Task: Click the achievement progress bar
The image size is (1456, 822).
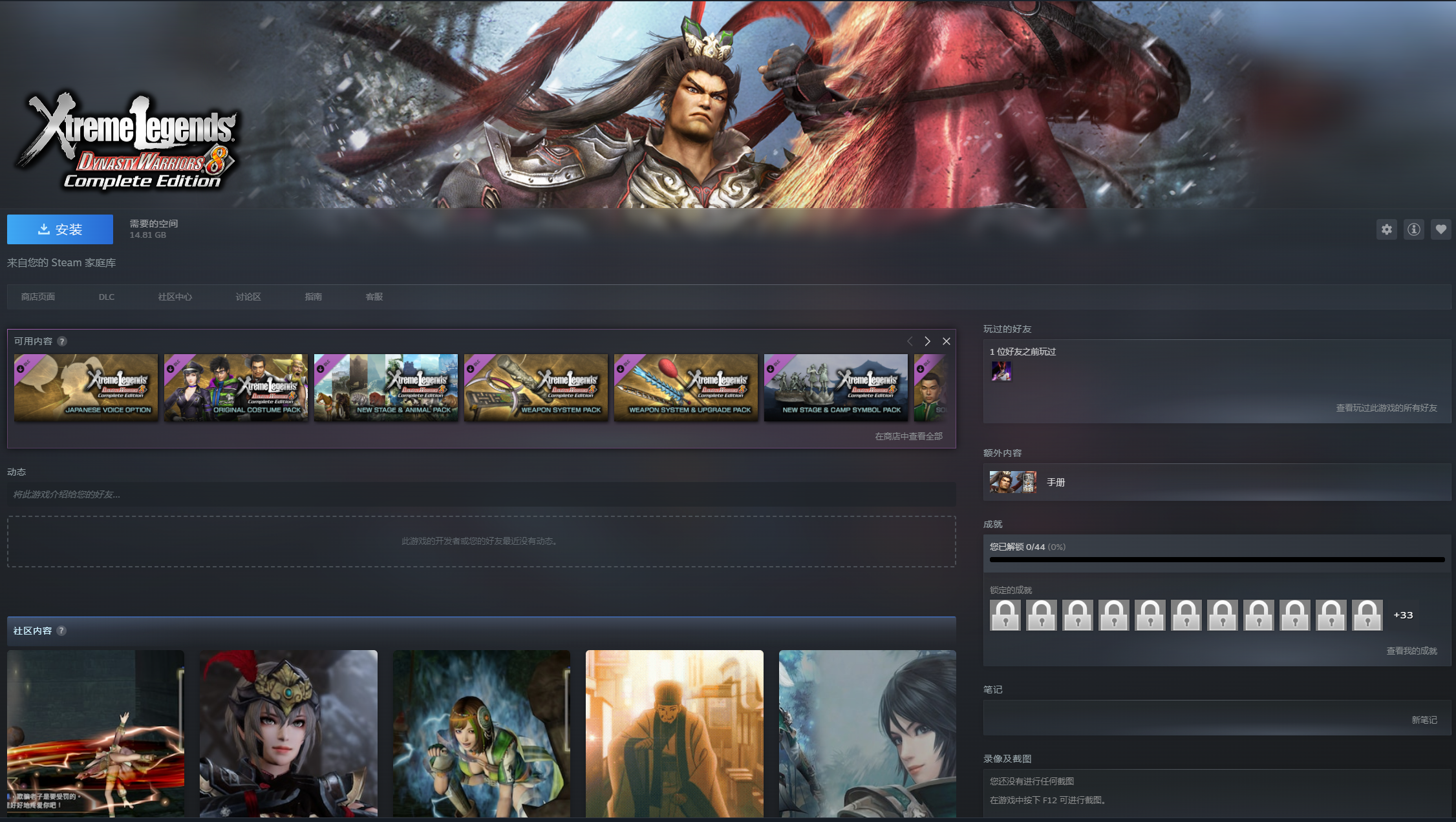Action: click(1216, 560)
